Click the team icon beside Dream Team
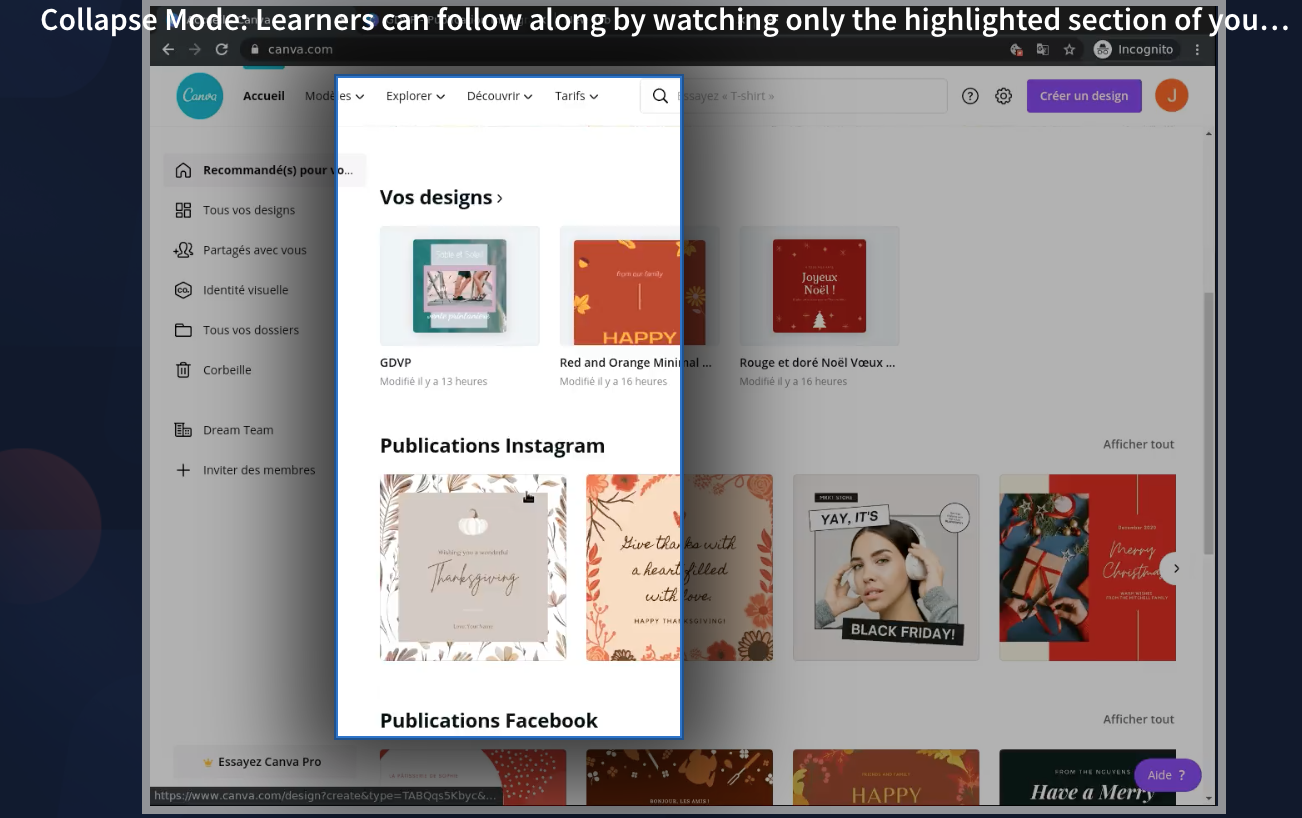 click(183, 430)
